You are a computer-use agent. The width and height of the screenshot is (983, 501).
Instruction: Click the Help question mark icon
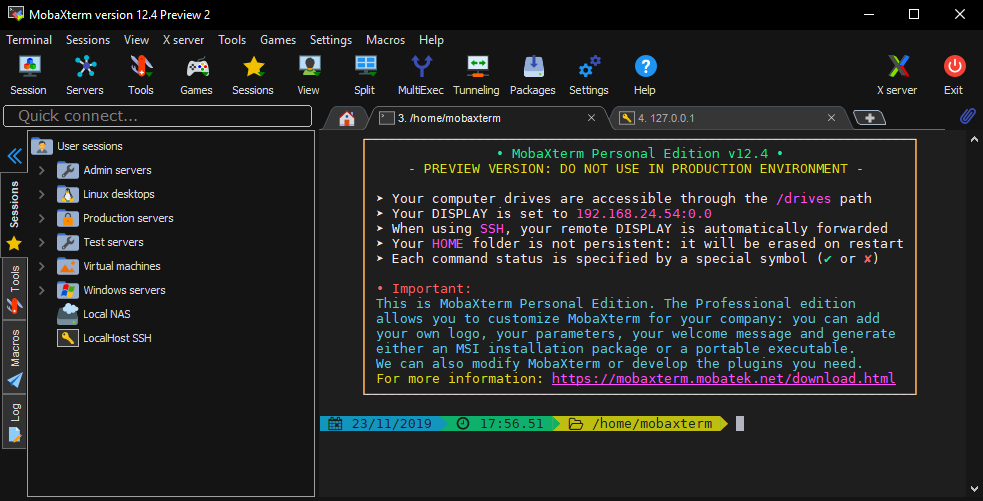645,66
